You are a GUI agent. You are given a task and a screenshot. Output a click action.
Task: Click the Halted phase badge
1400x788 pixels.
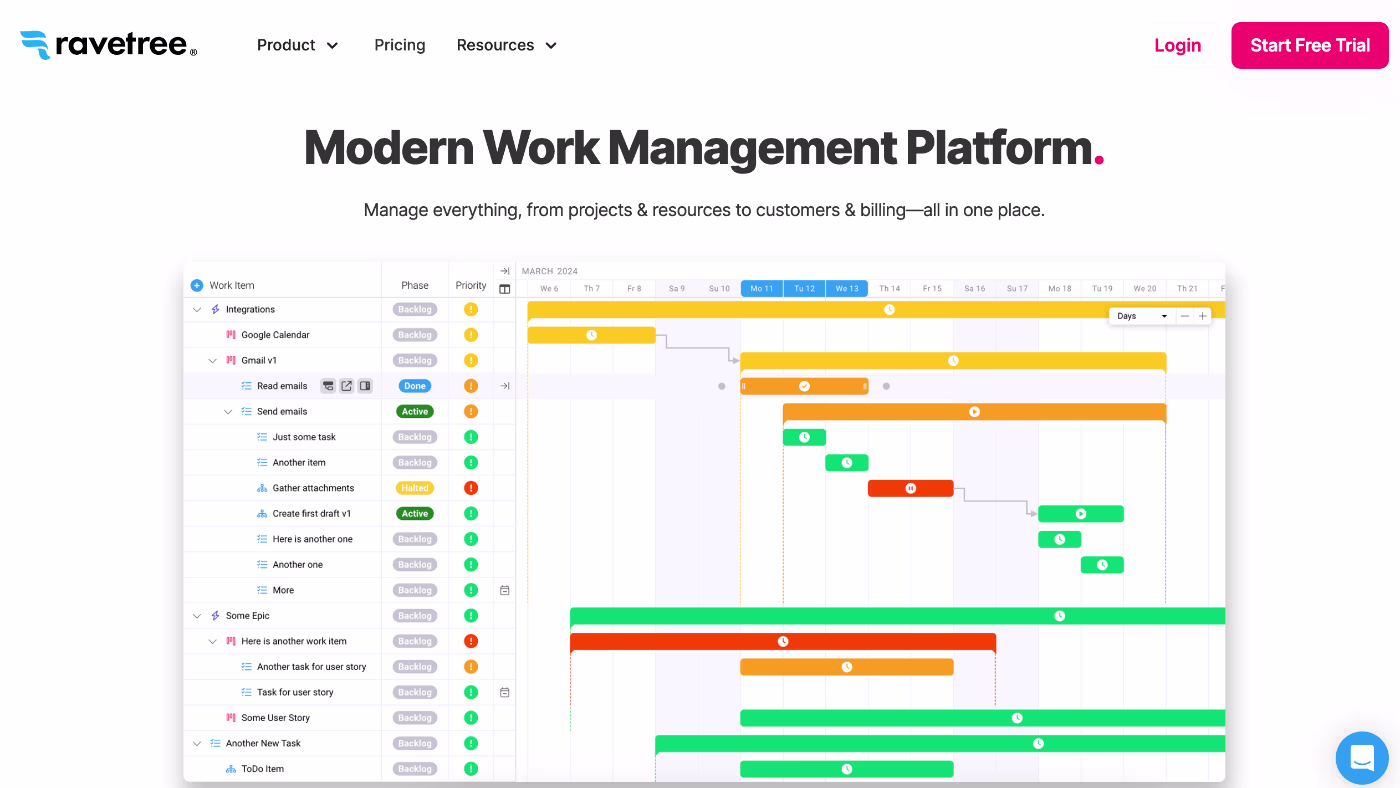414,488
